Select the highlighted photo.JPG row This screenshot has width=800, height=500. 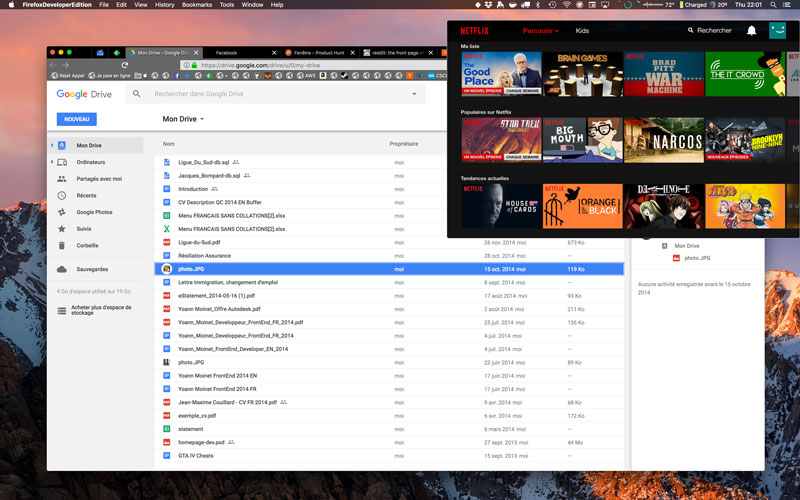point(389,269)
